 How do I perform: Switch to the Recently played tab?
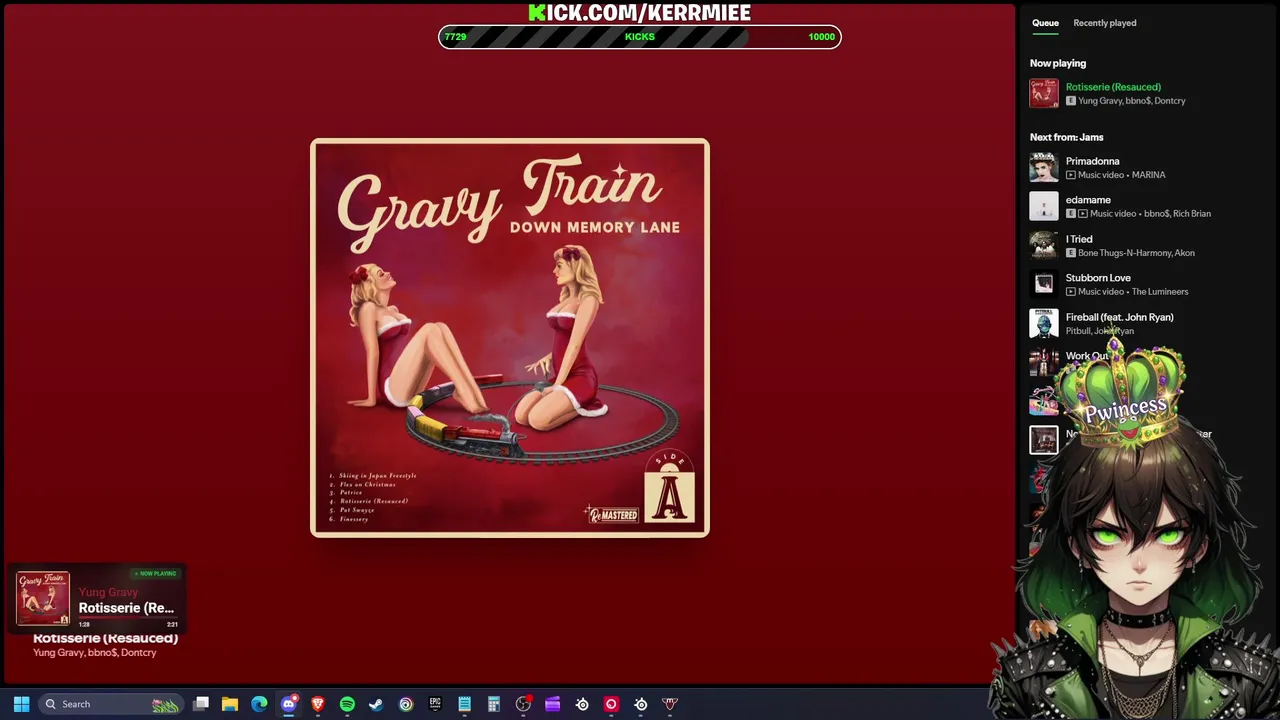pyautogui.click(x=1104, y=23)
